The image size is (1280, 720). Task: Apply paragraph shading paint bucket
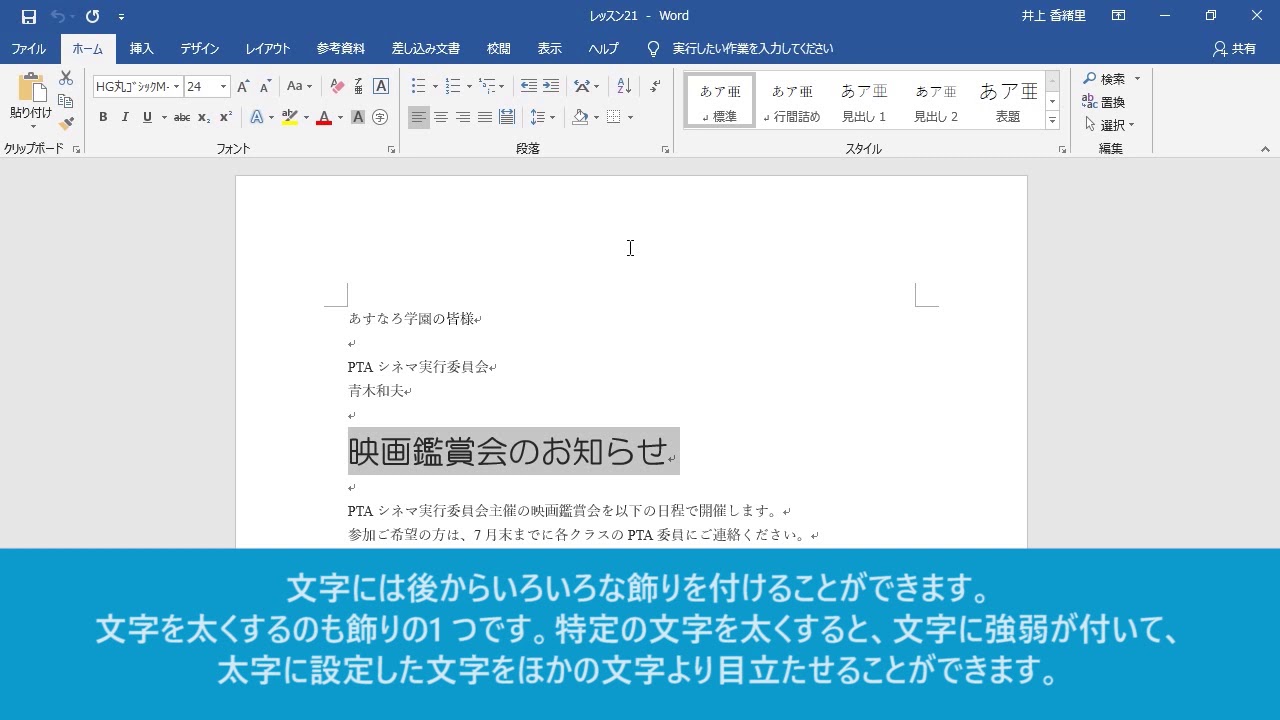pyautogui.click(x=580, y=117)
